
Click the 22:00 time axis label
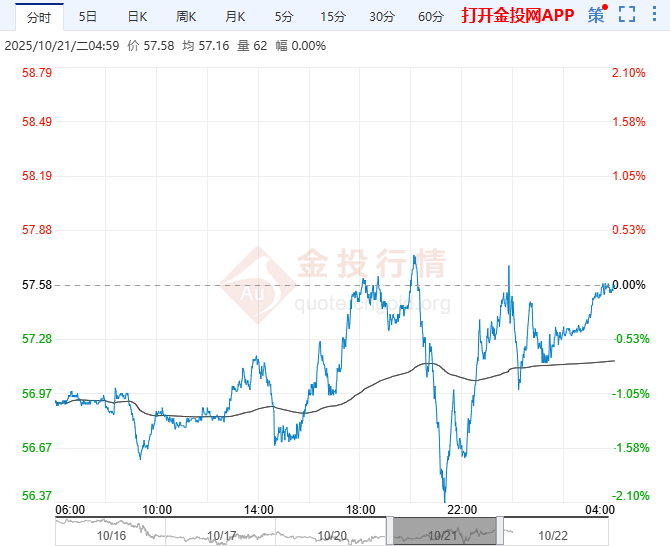tap(462, 510)
